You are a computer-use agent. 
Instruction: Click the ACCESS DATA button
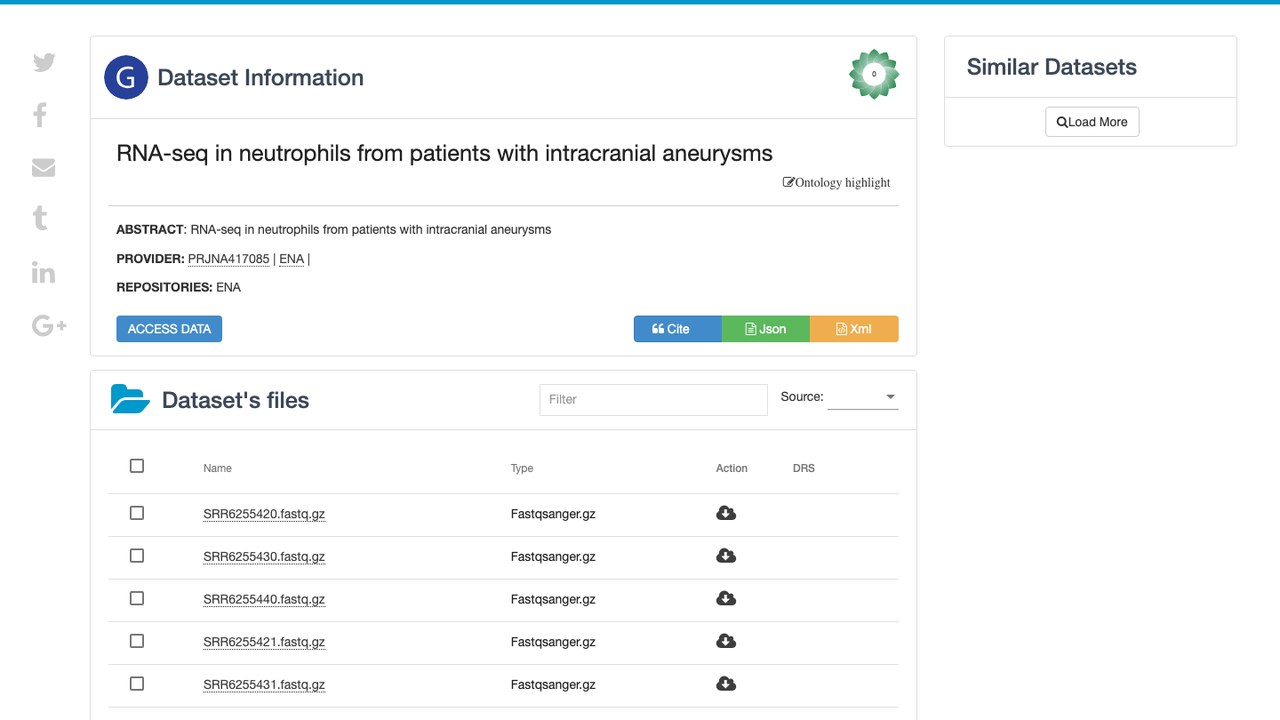pos(169,329)
